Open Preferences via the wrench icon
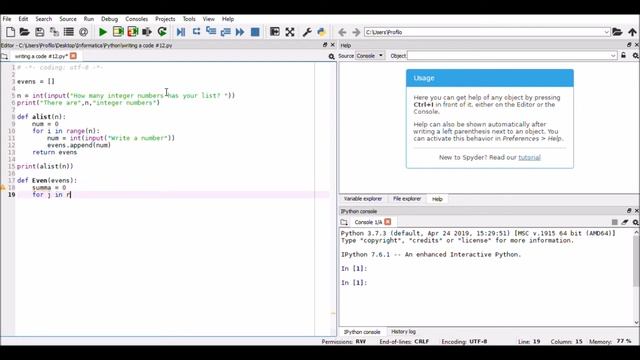Image resolution: width=640 pixels, height=360 pixels. [307, 32]
